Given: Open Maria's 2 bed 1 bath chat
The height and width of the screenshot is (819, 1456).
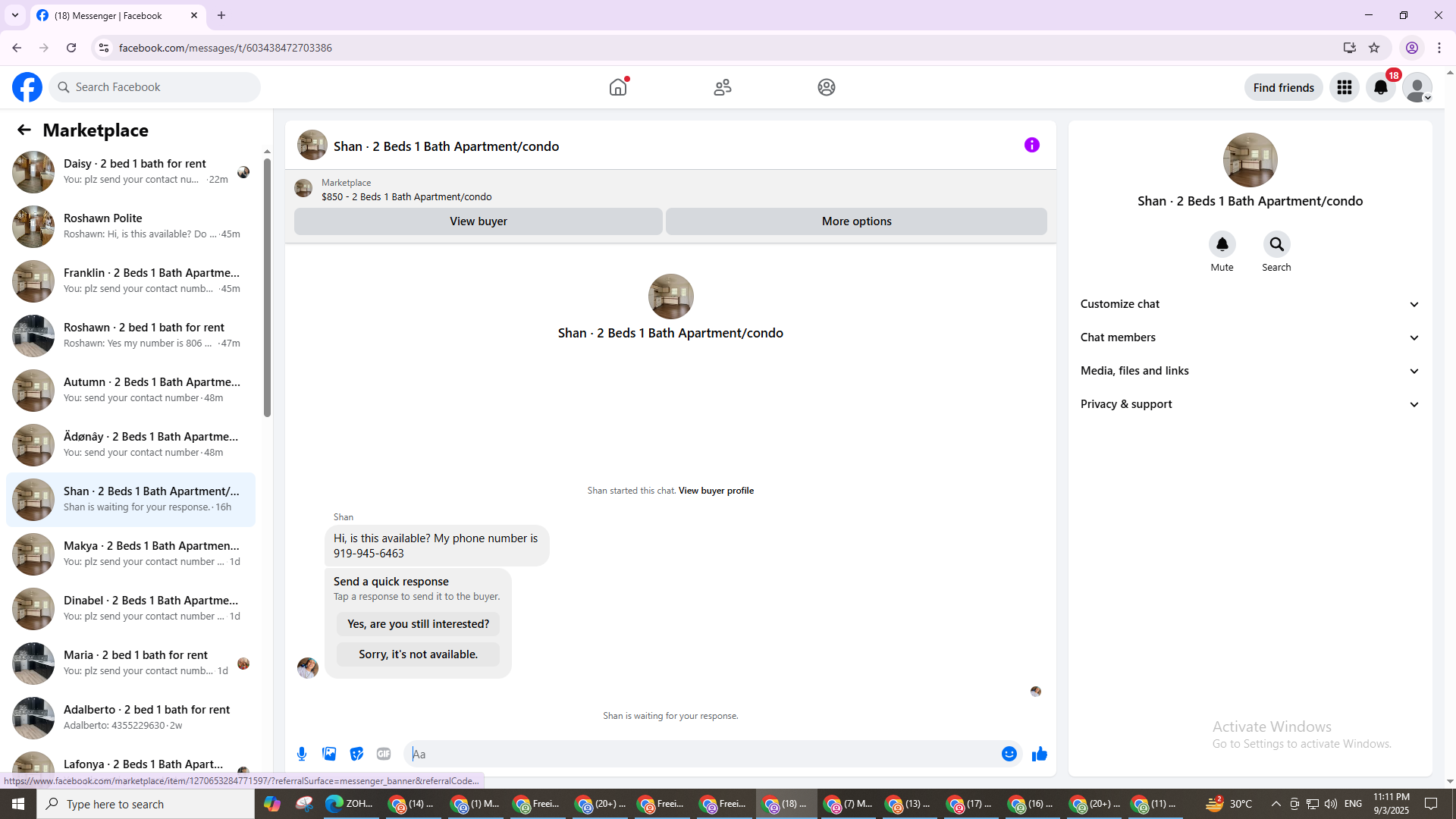Looking at the screenshot, I should 130,664.
